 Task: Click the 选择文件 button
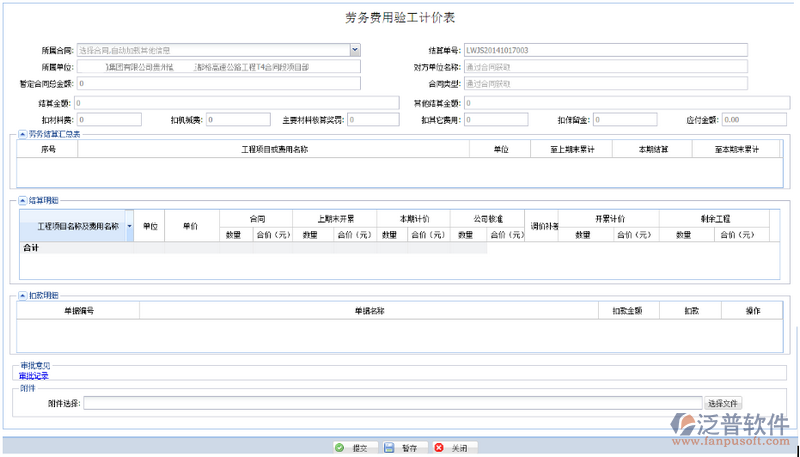pyautogui.click(x=723, y=403)
